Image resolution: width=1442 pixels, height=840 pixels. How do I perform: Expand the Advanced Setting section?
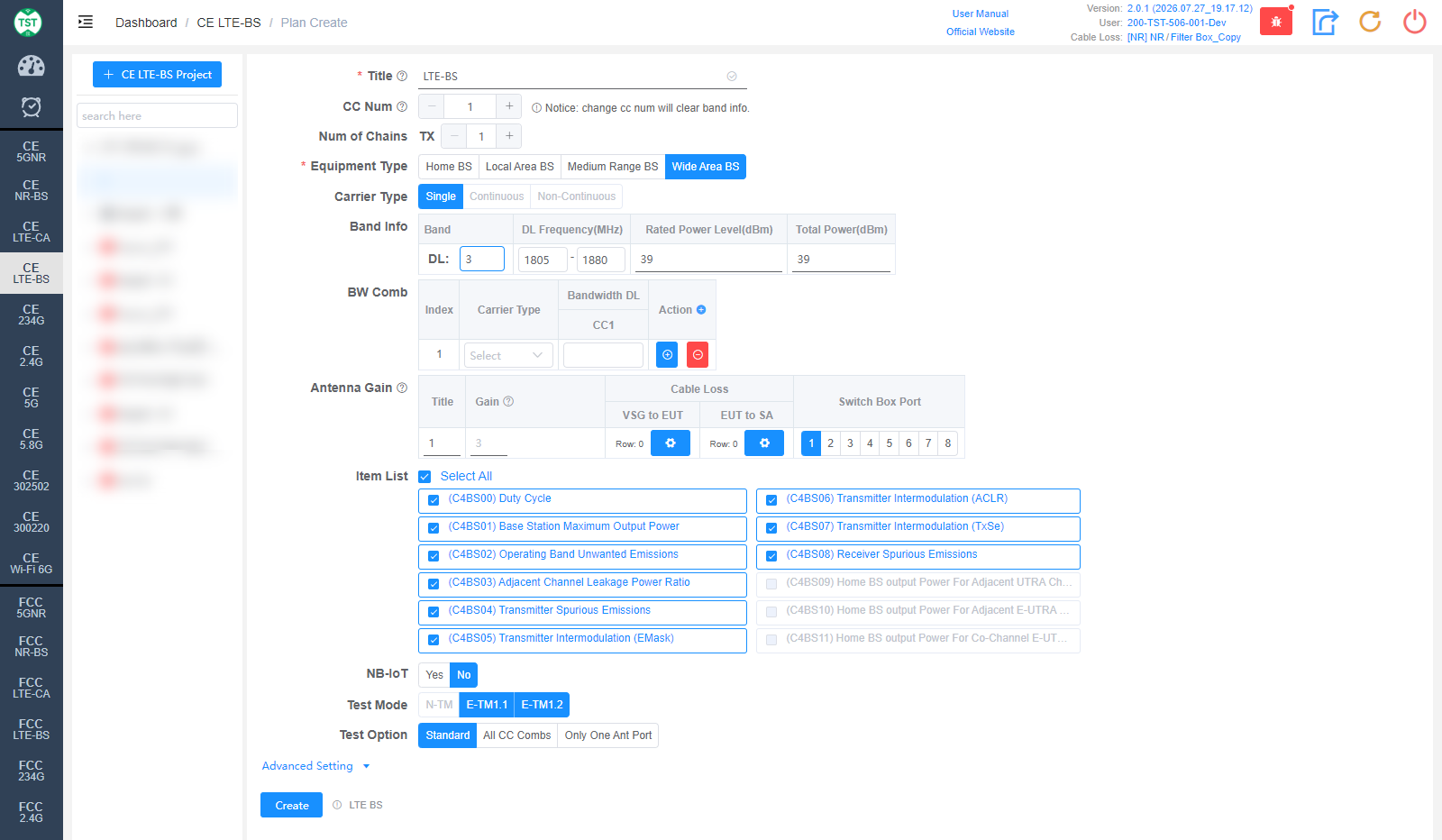pyautogui.click(x=315, y=766)
